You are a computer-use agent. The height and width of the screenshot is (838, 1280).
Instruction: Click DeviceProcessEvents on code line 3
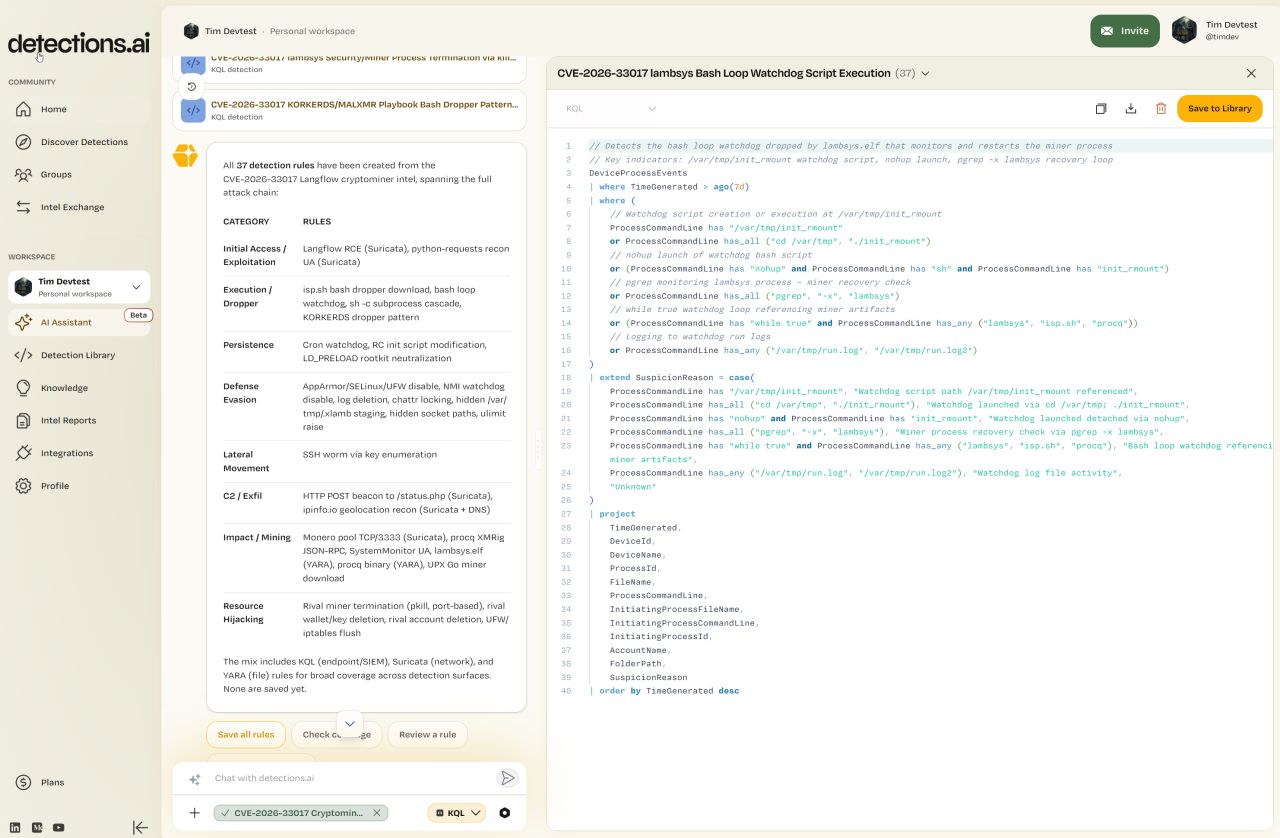click(x=638, y=173)
